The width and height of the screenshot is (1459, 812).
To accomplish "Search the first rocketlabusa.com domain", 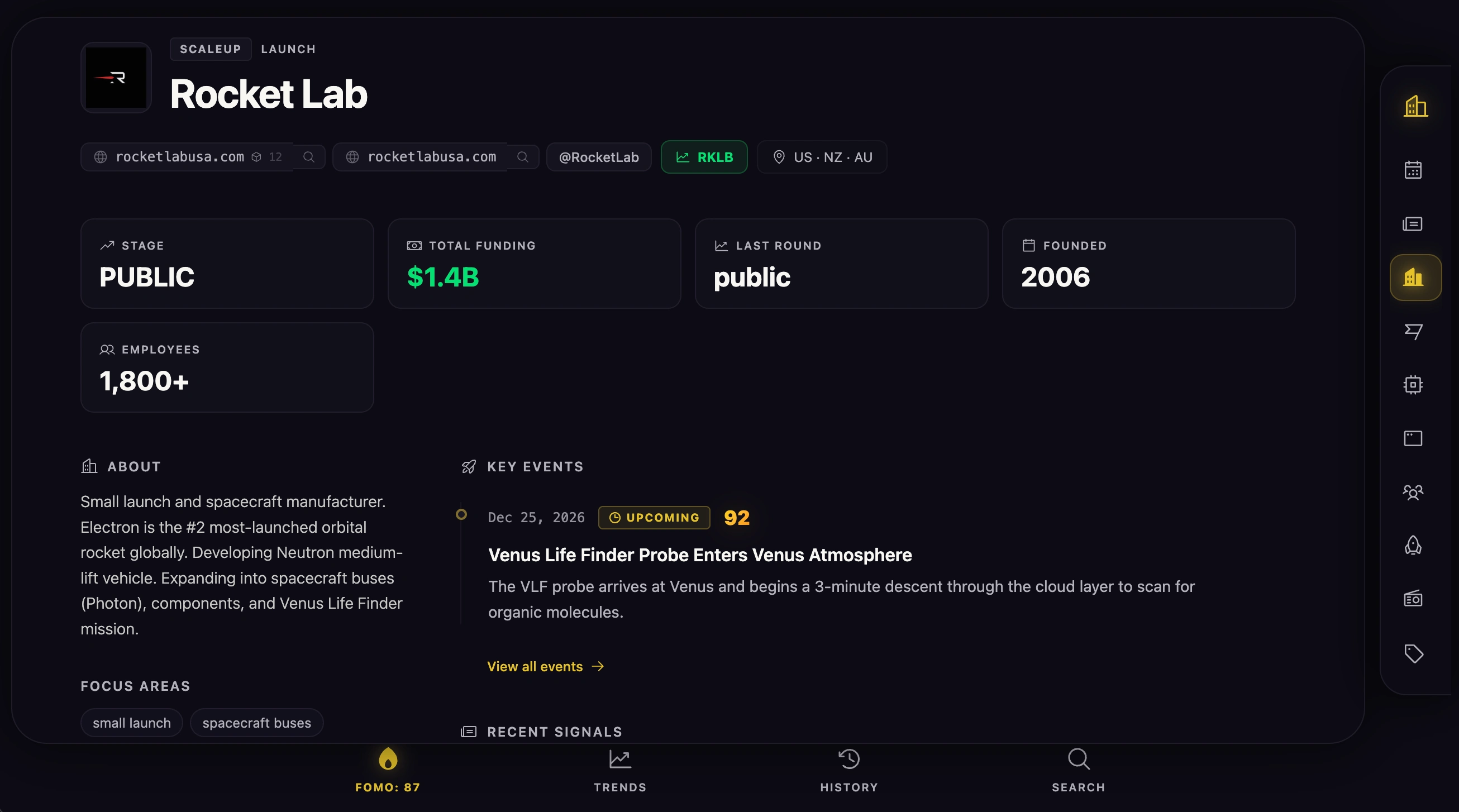I will pos(309,157).
